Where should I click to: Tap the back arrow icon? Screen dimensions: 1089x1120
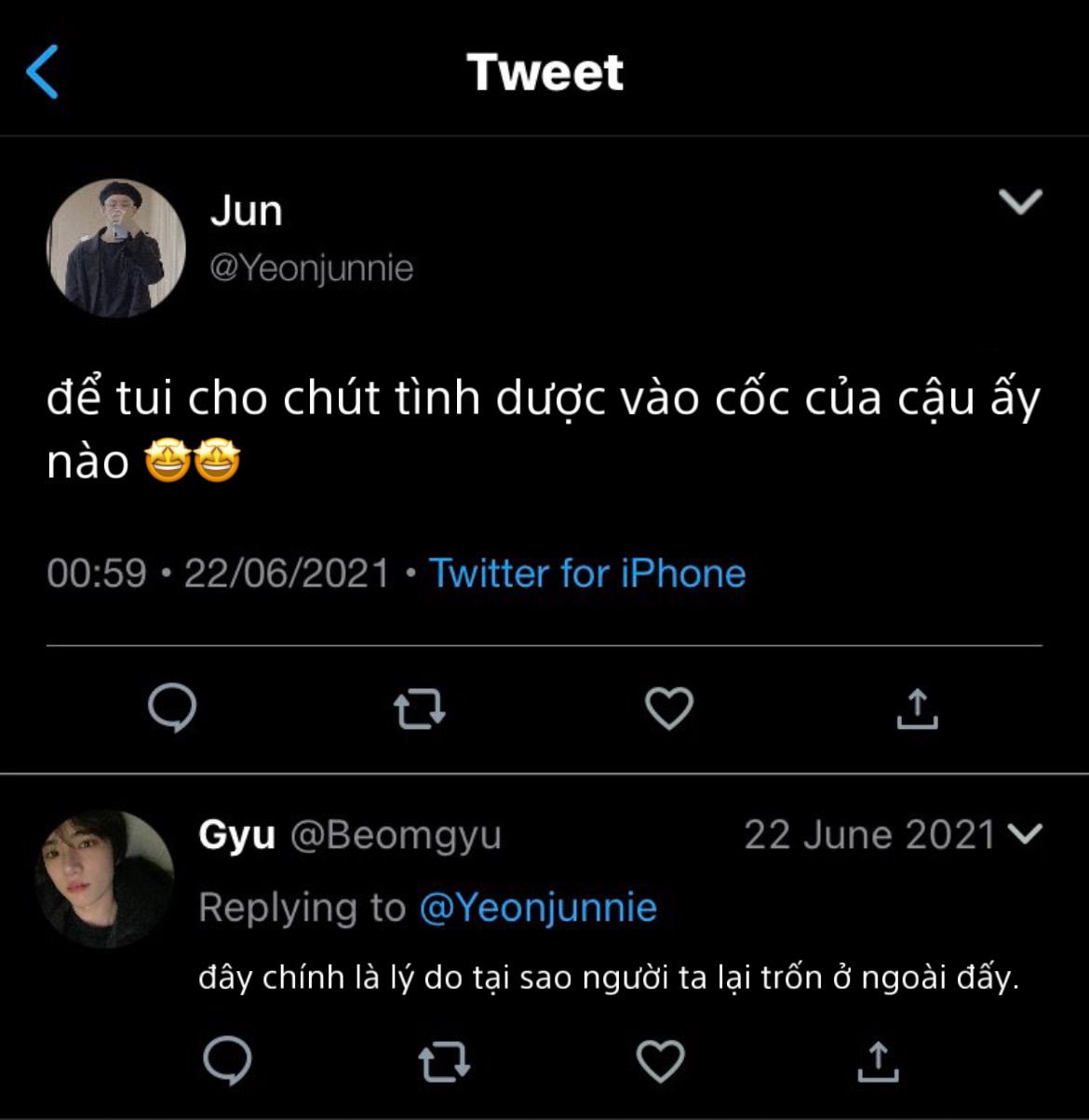click(43, 72)
